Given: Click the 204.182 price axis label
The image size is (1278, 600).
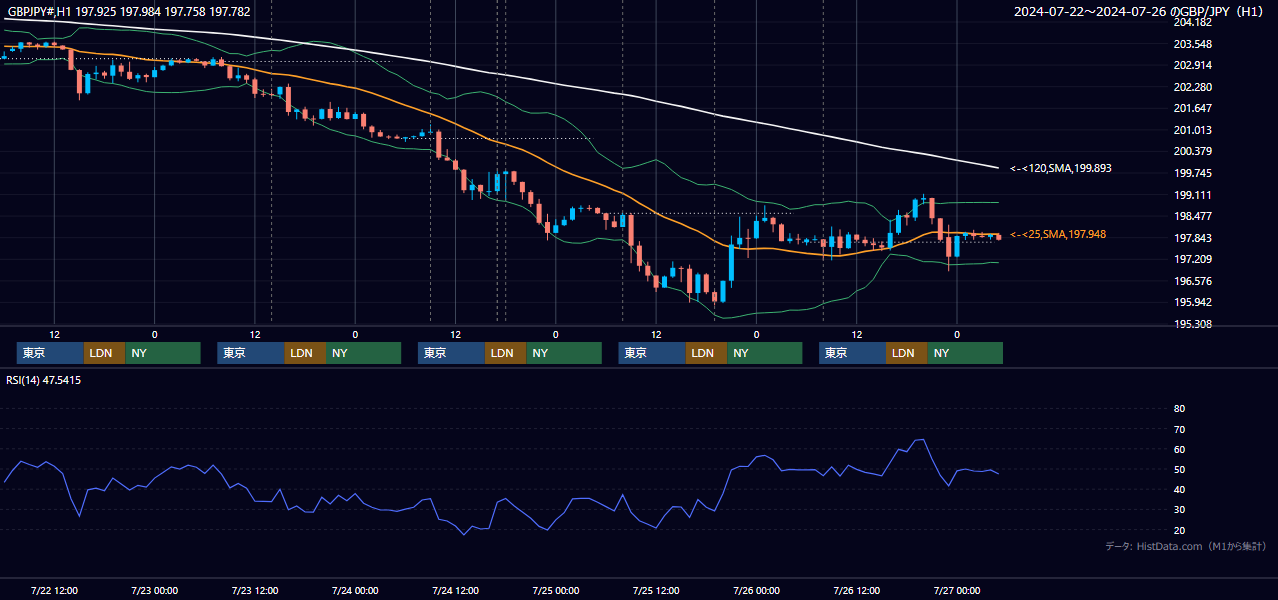Looking at the screenshot, I should tap(1192, 22).
